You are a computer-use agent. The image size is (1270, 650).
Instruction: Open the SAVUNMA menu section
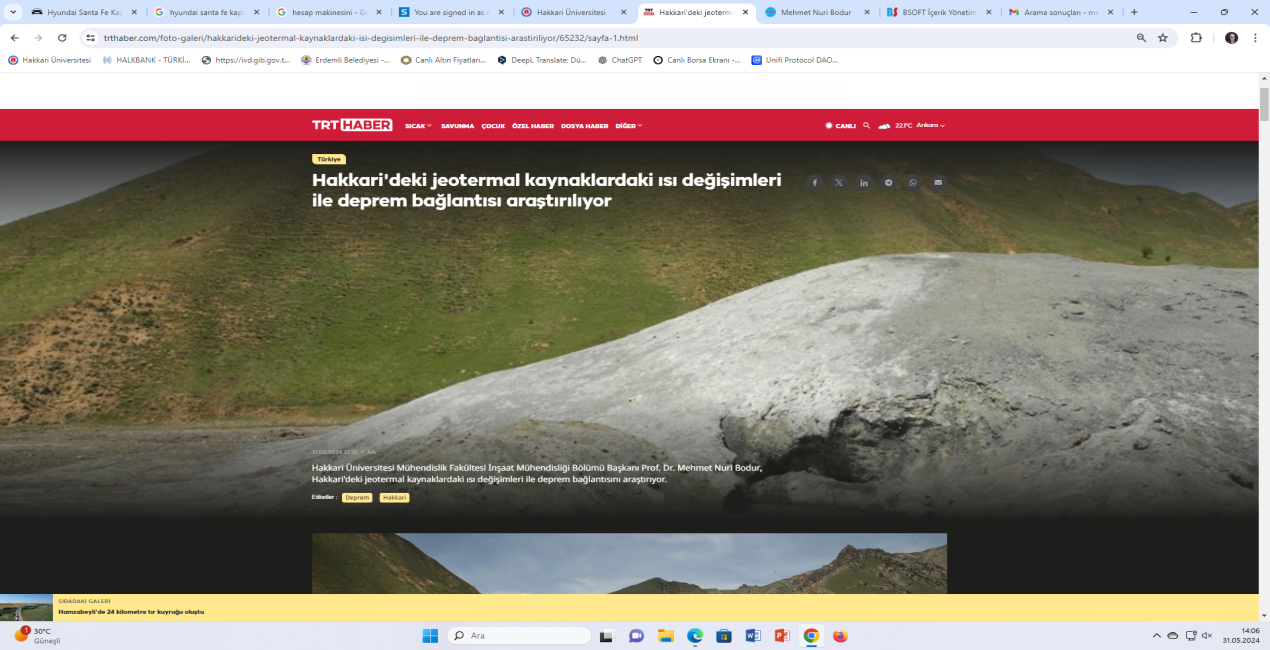pyautogui.click(x=457, y=126)
